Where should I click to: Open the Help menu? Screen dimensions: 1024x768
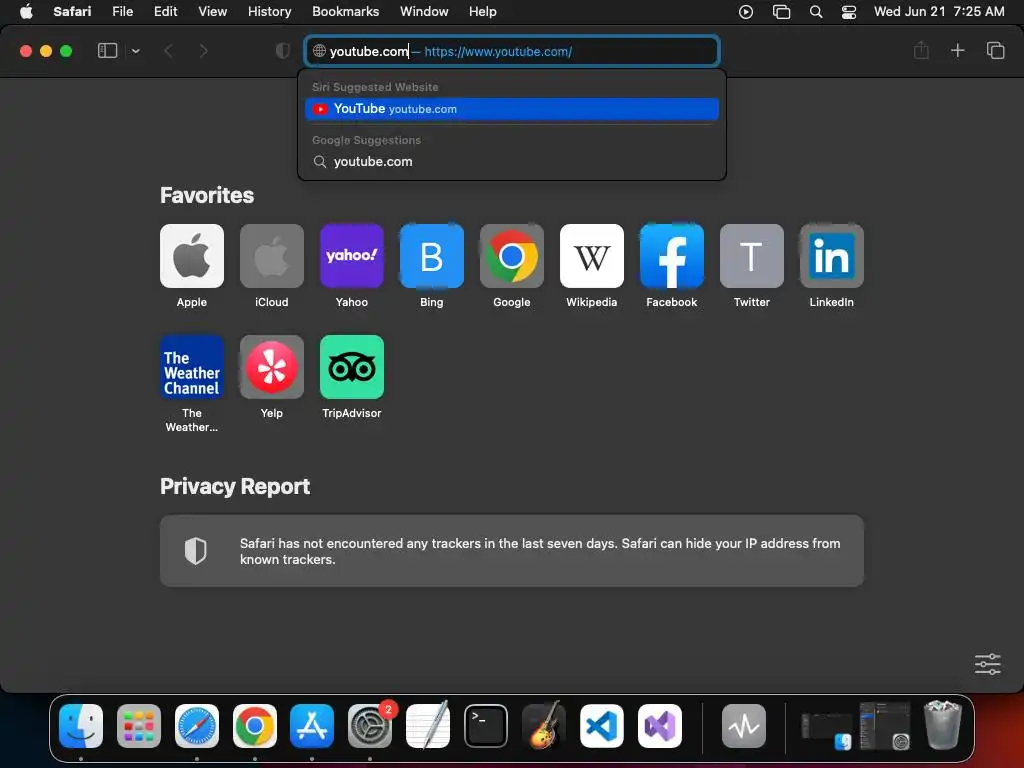tap(483, 12)
